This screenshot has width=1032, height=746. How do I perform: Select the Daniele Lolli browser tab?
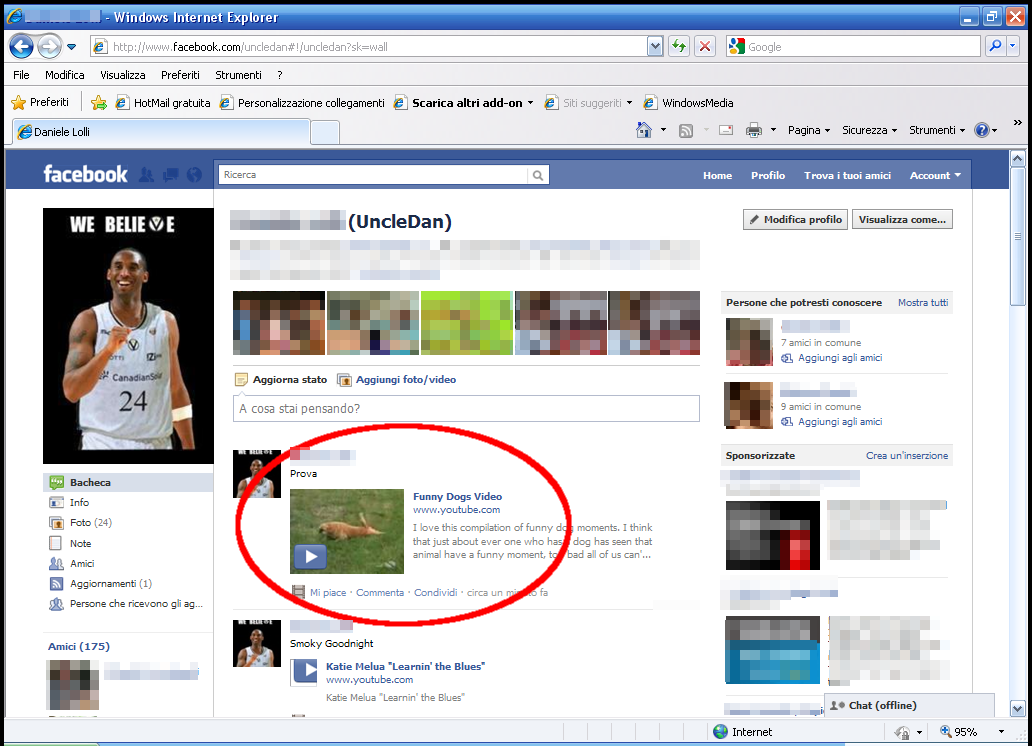coord(161,132)
